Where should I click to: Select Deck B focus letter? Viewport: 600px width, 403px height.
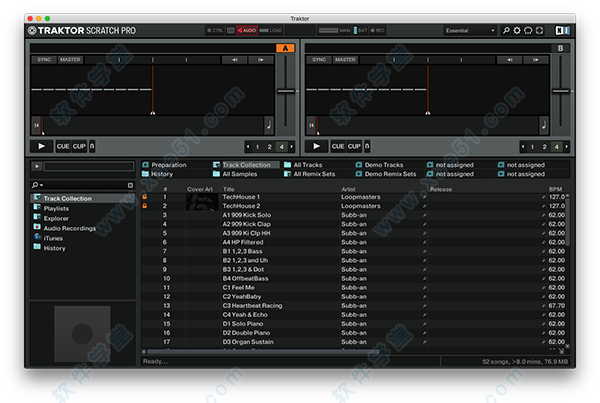561,48
